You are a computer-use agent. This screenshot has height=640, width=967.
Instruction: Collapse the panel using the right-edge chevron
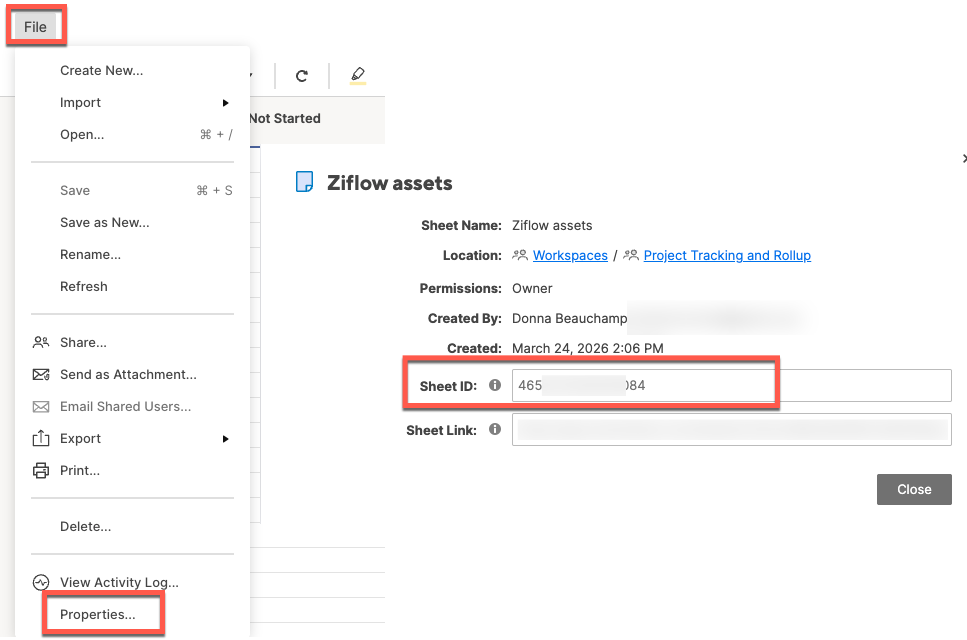[x=963, y=158]
